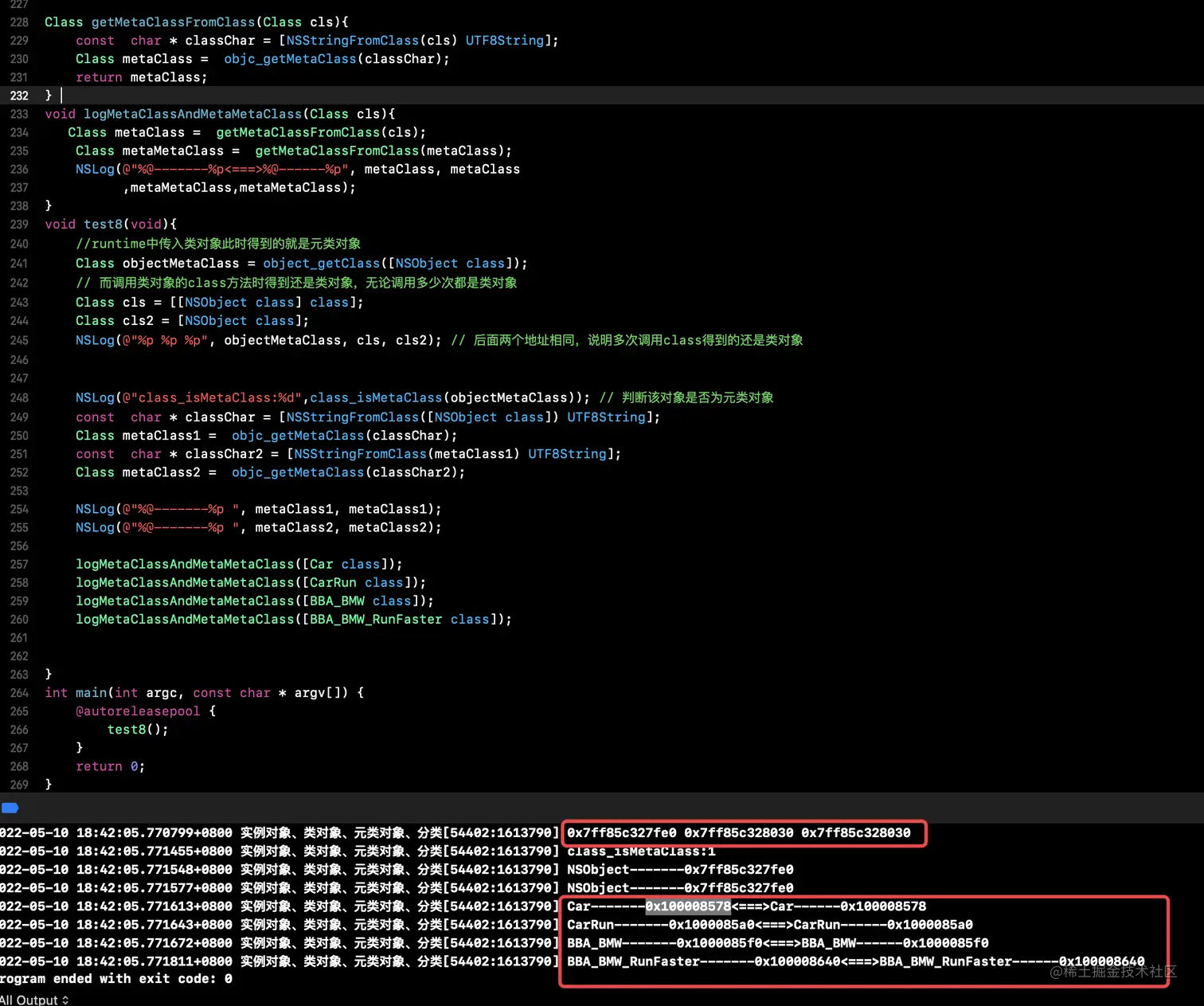This screenshot has height=1006, width=1204.
Task: Click objc_getMetaClass on line 230
Action: (290, 59)
